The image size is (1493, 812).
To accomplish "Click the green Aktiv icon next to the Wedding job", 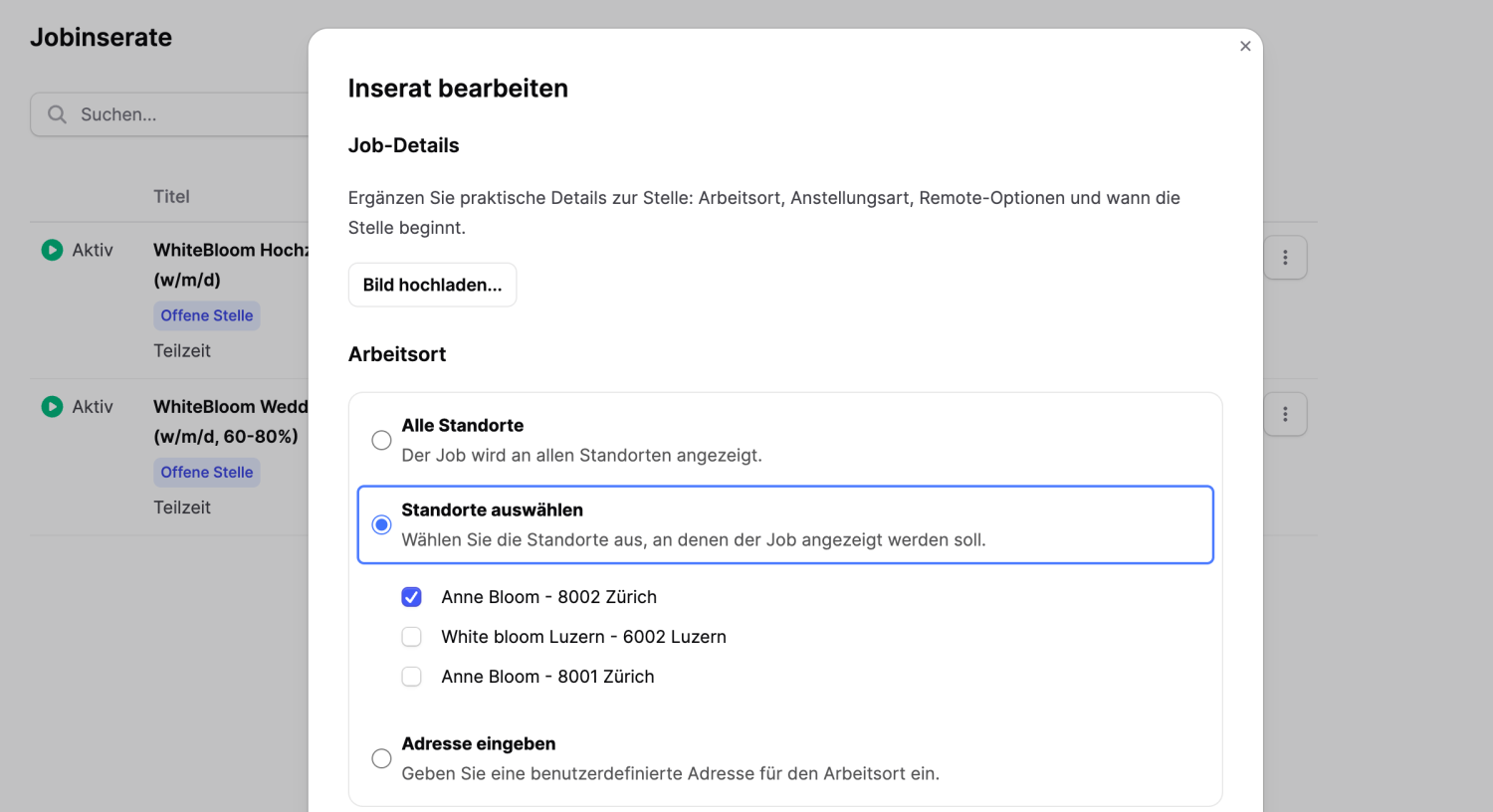I will click(52, 406).
